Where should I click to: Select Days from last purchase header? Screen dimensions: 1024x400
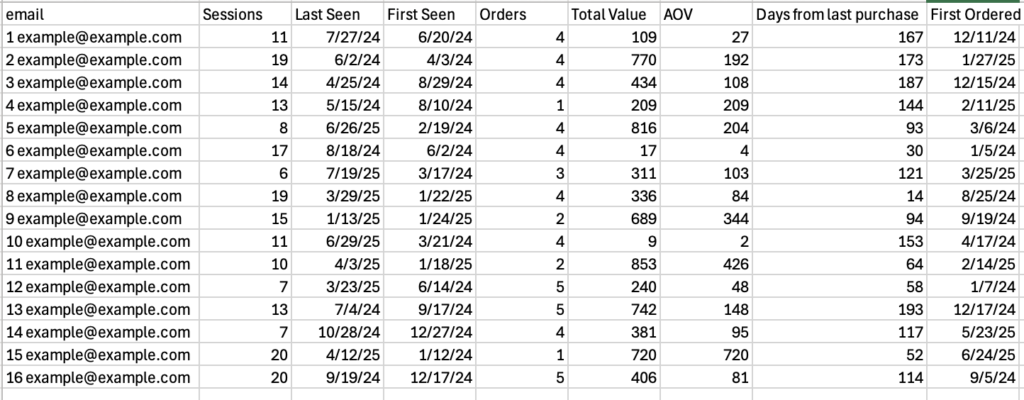point(839,14)
